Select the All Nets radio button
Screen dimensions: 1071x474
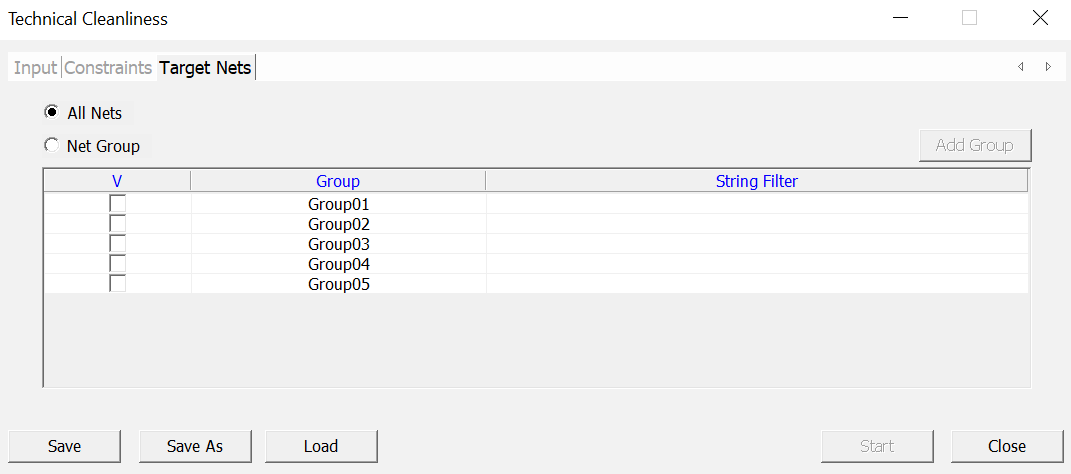[x=51, y=113]
